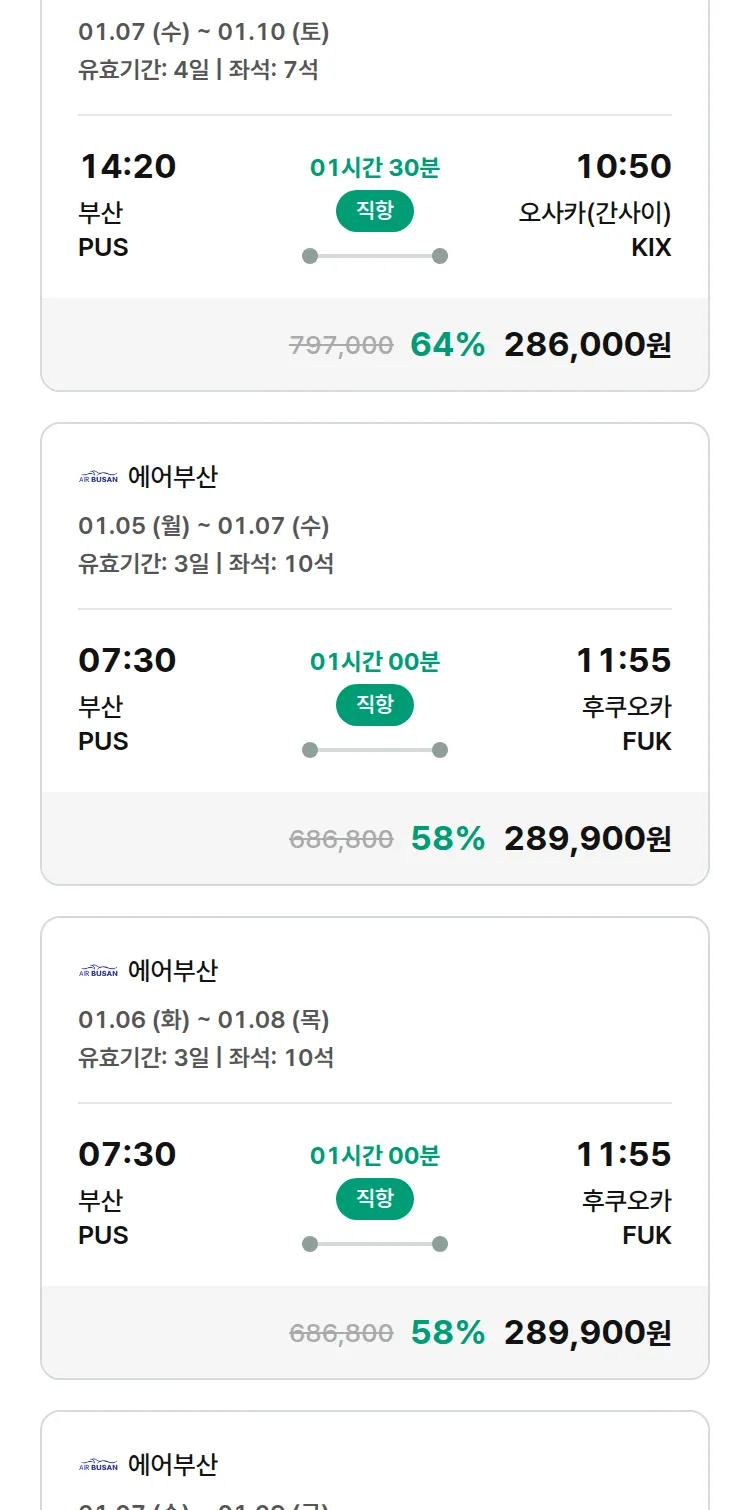Click 58% discount on 01.05 flight
750x1510 pixels.
click(447, 839)
